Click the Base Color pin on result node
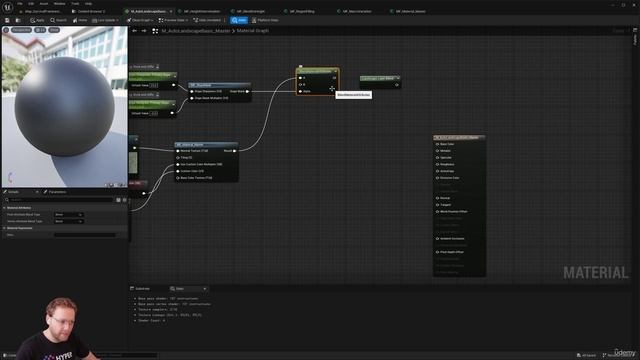 pos(437,144)
